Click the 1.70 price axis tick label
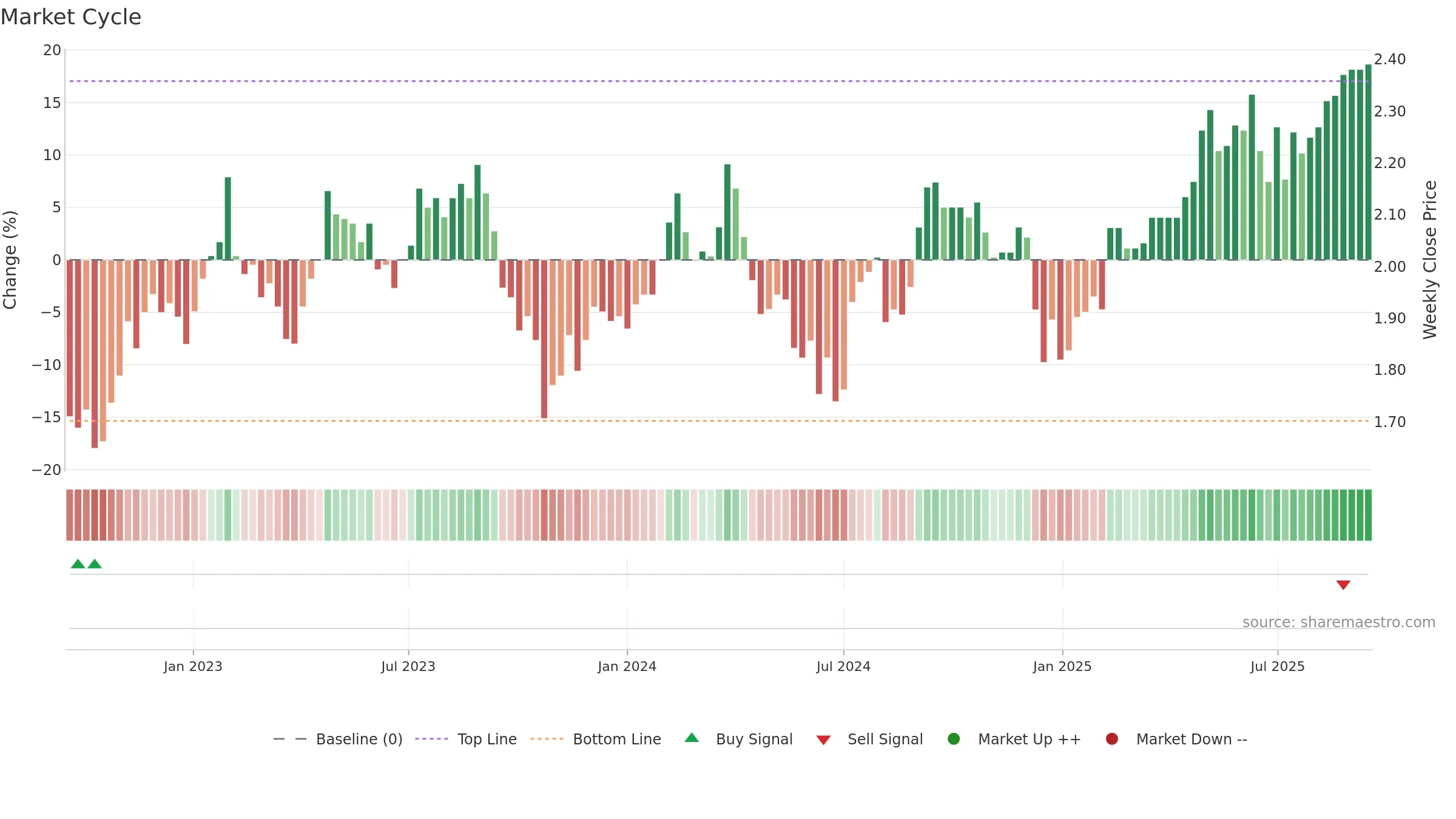The image size is (1456, 819). pyautogui.click(x=1390, y=422)
